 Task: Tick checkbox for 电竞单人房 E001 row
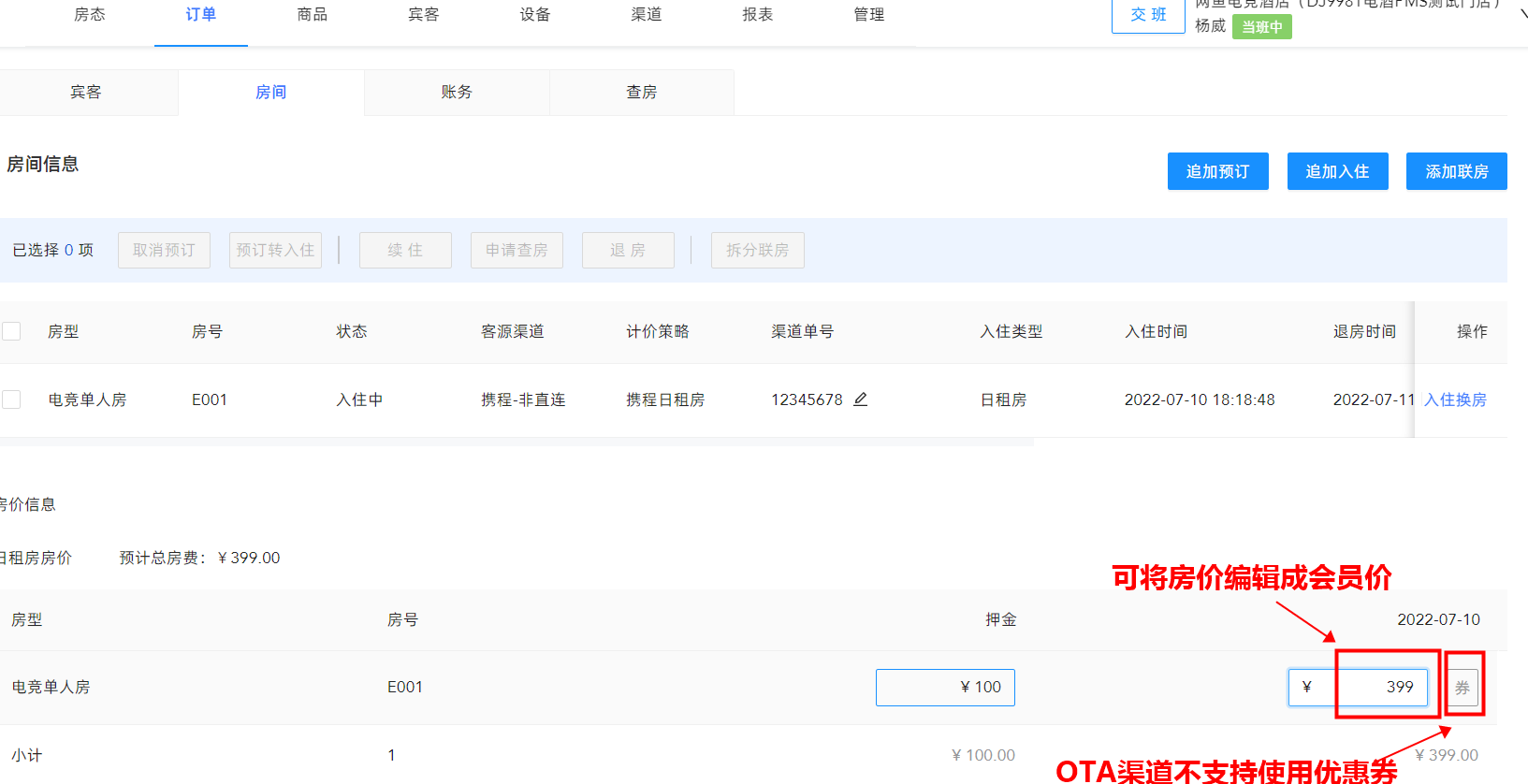(x=11, y=399)
